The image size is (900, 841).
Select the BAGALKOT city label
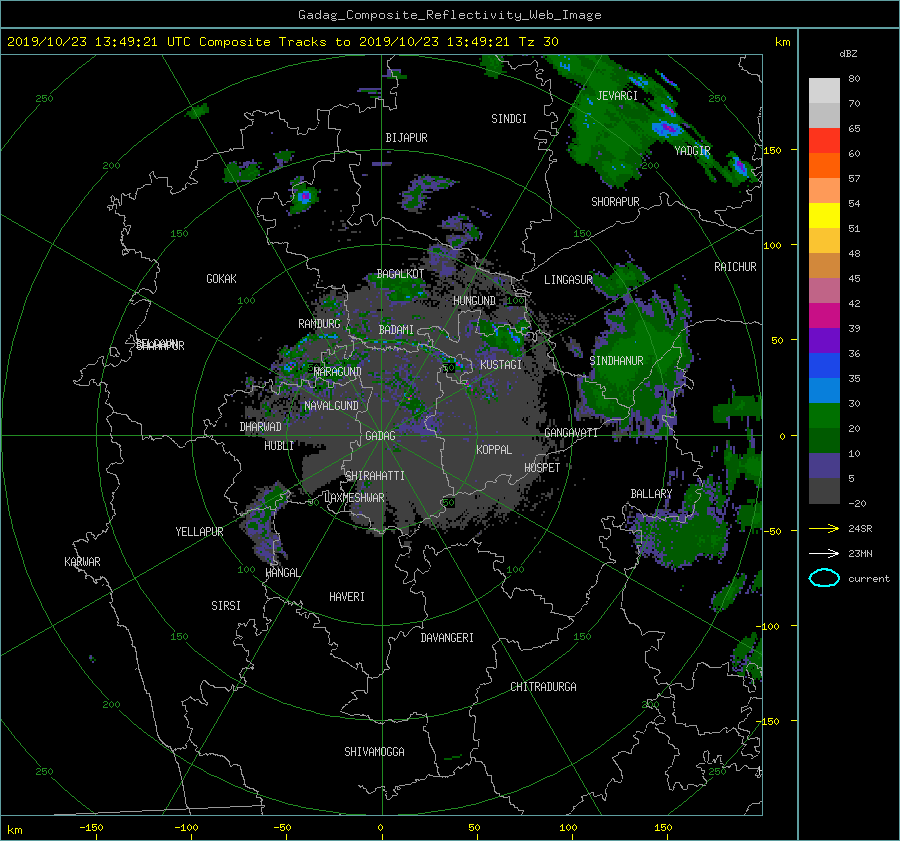[x=400, y=274]
